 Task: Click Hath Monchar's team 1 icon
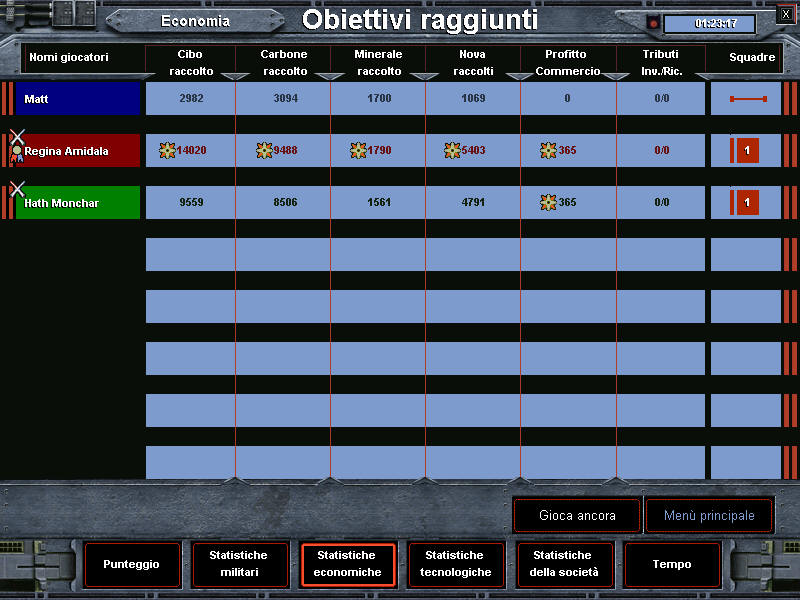[x=746, y=202]
